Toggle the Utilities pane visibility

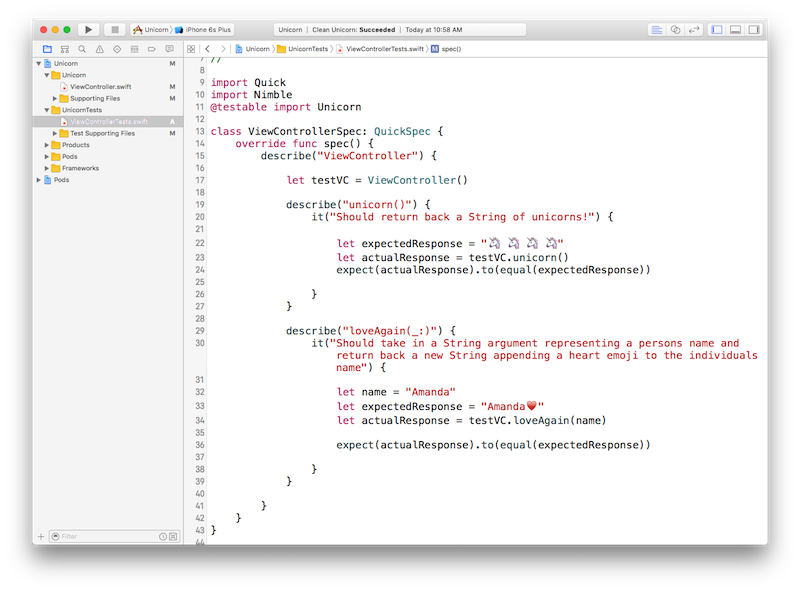(x=754, y=30)
